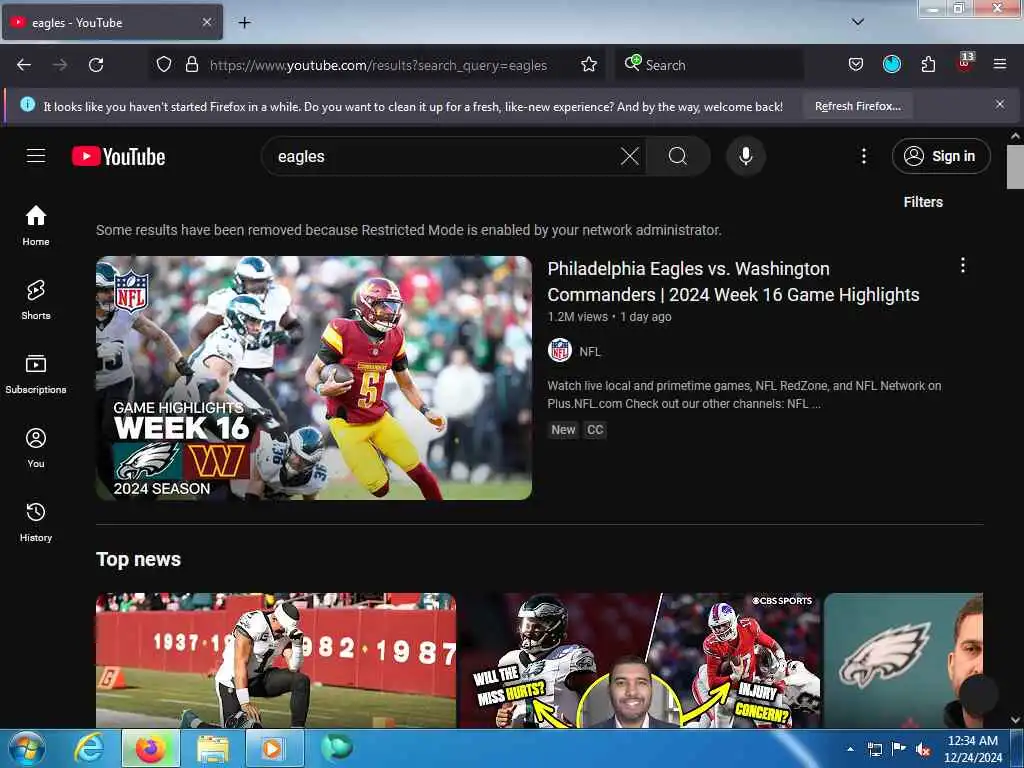
Task: Open the tracking protection shield icon
Action: tap(164, 65)
